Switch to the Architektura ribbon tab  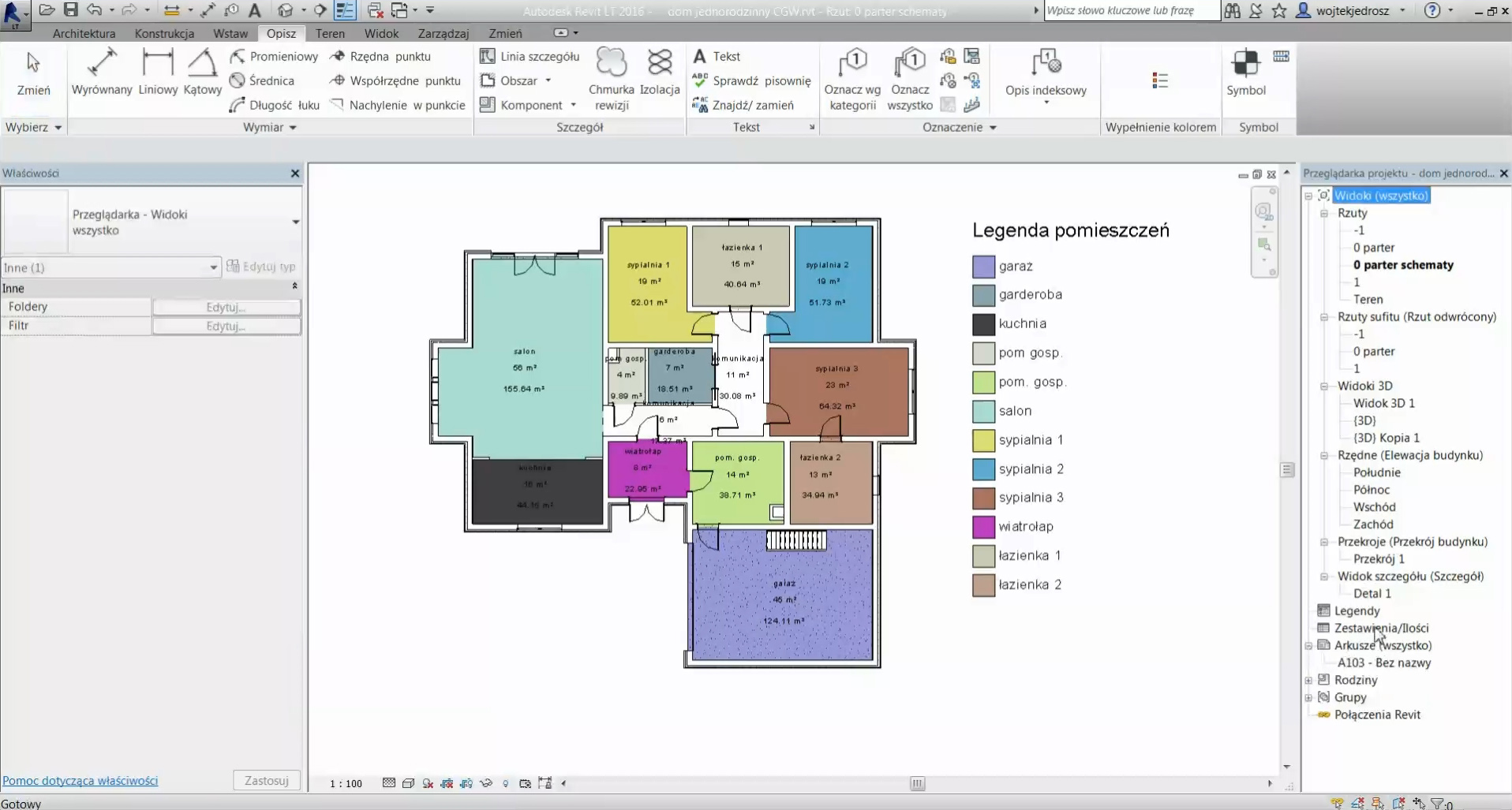[x=84, y=33]
